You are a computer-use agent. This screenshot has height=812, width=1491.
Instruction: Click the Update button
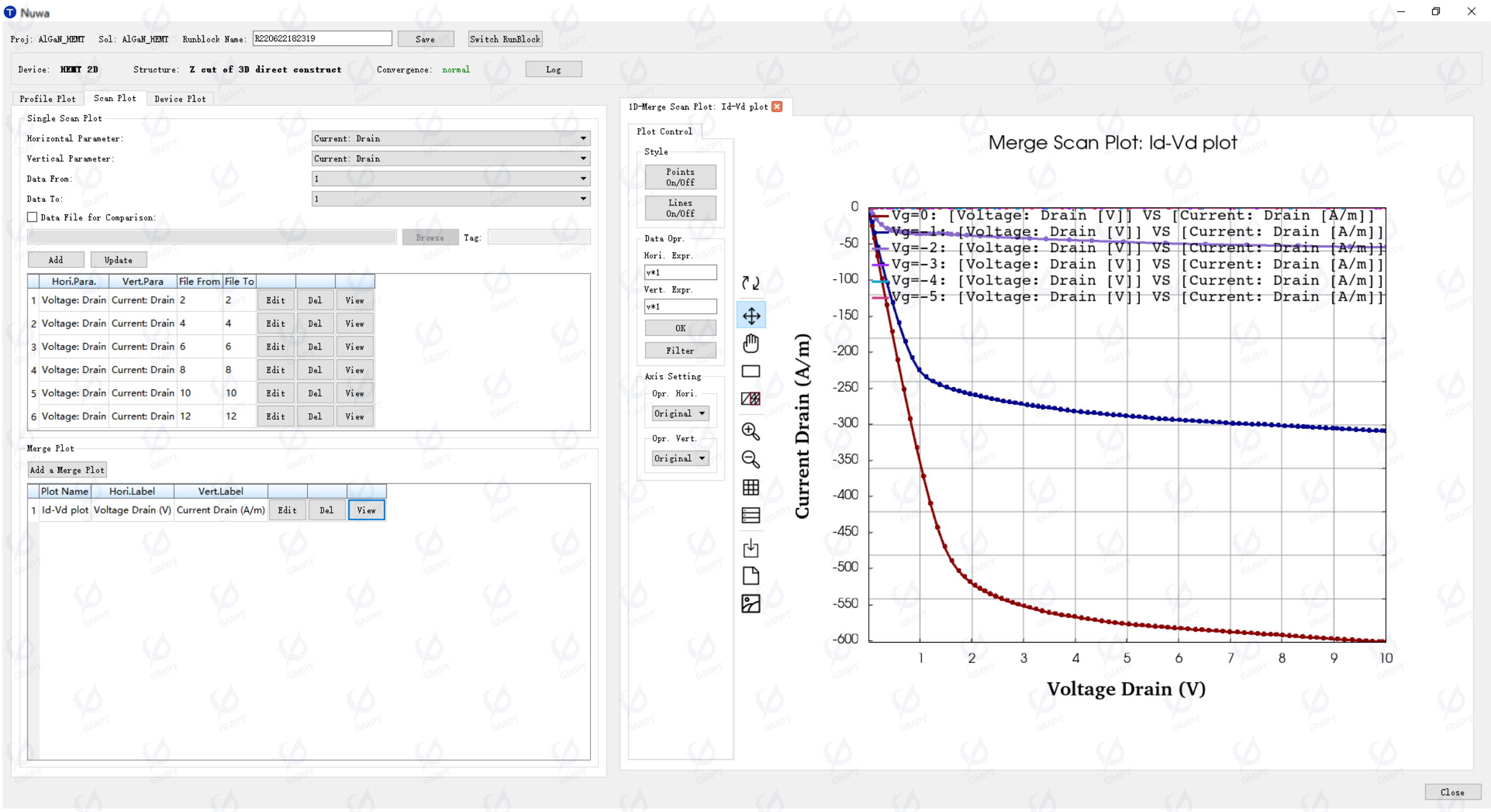(118, 260)
